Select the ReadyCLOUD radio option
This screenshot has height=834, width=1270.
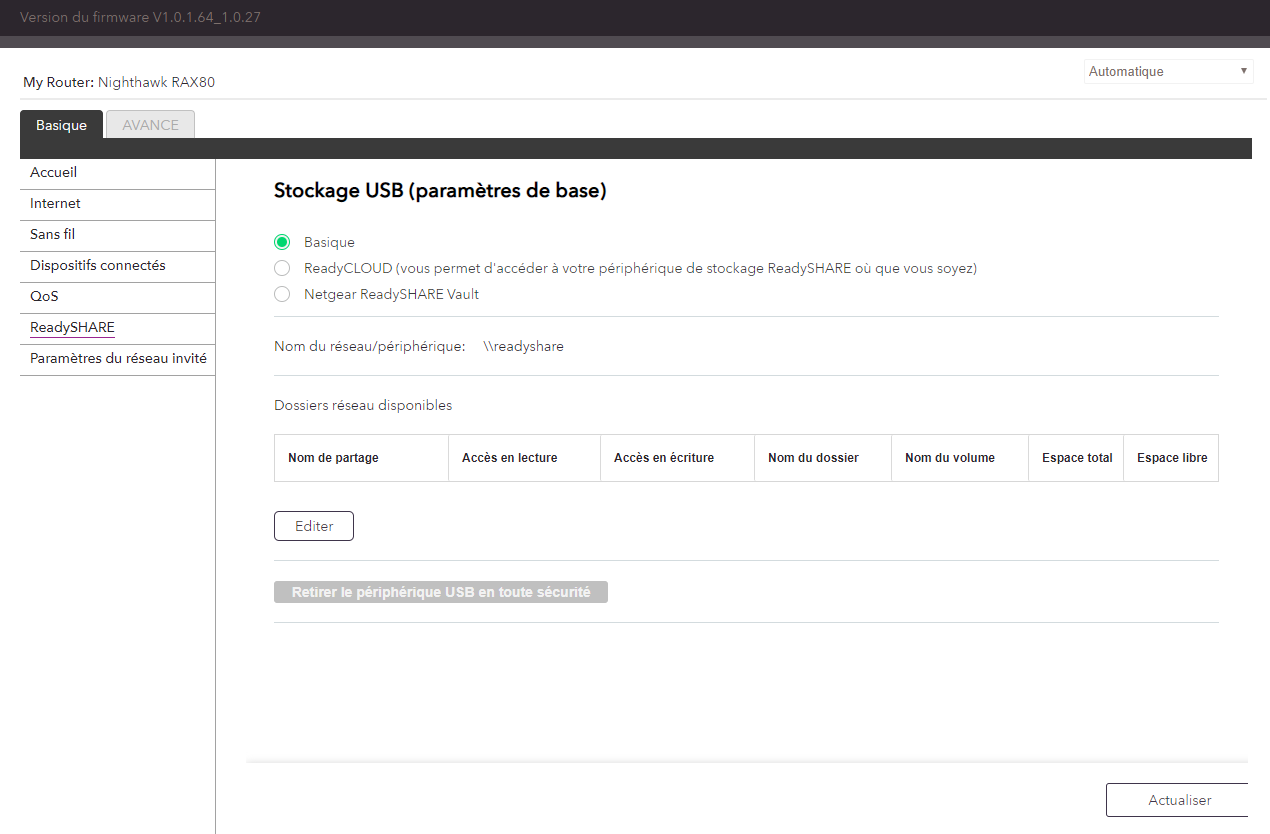point(282,268)
